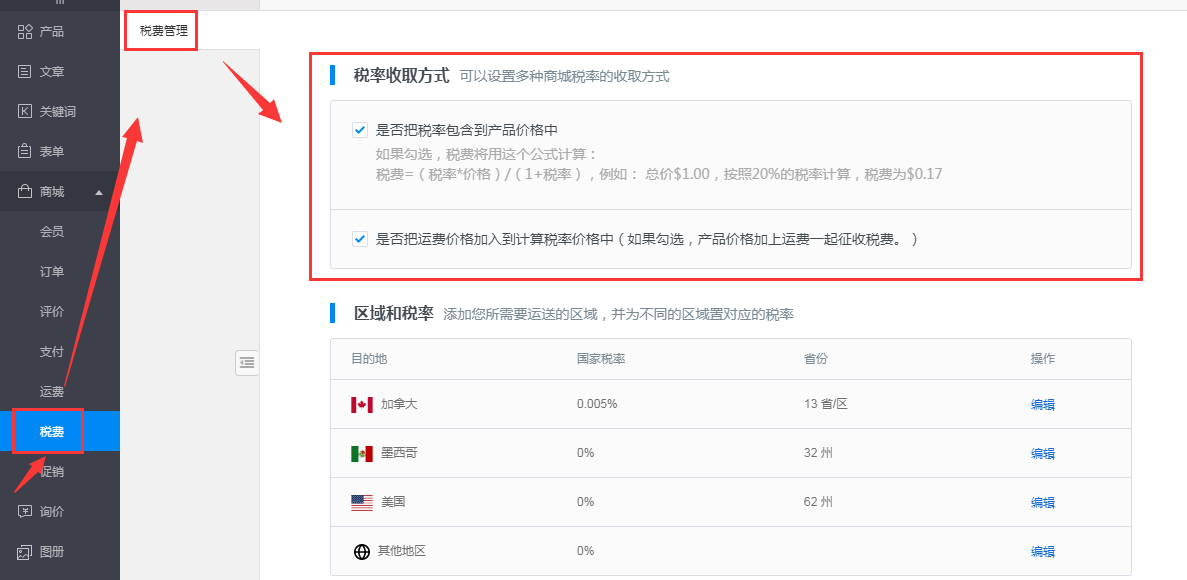The image size is (1187, 580).
Task: Uncheck 是否把运费价格加入到计算税率价格中 checkbox
Action: [360, 240]
